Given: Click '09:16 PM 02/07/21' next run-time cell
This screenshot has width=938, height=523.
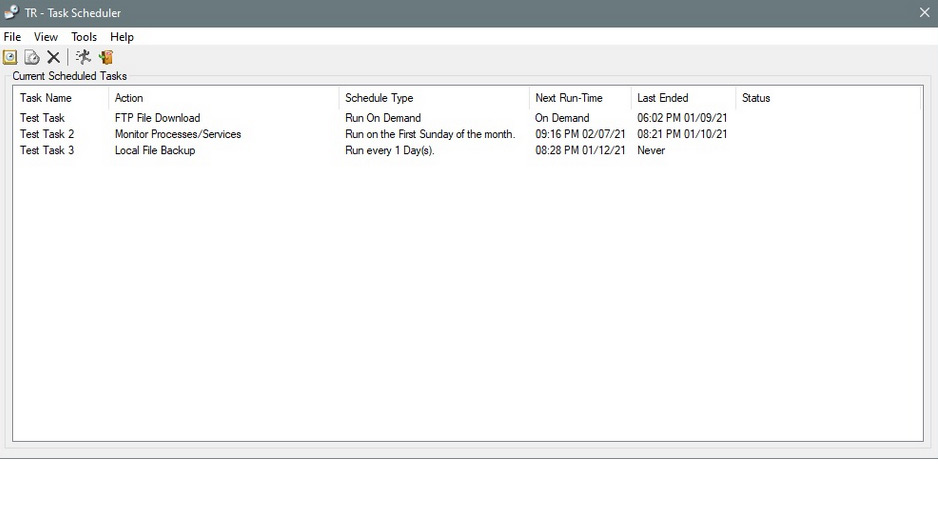Looking at the screenshot, I should (580, 134).
